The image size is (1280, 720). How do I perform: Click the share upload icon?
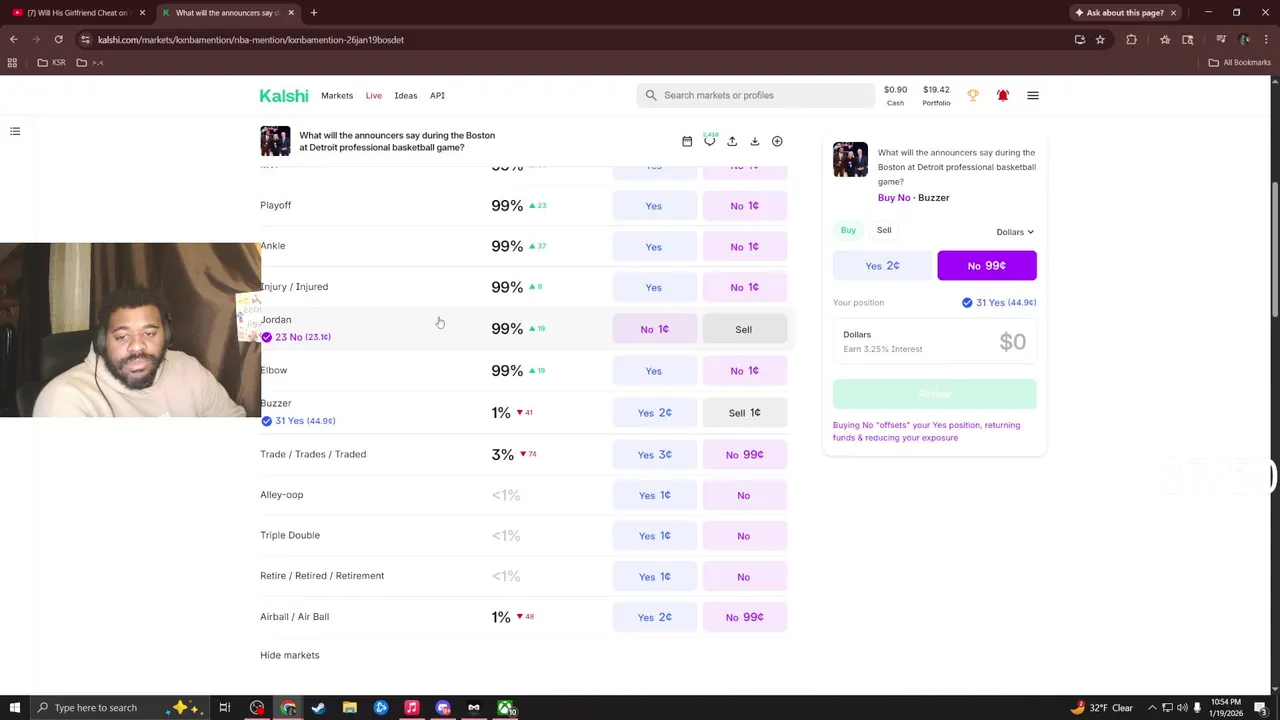pyautogui.click(x=732, y=141)
